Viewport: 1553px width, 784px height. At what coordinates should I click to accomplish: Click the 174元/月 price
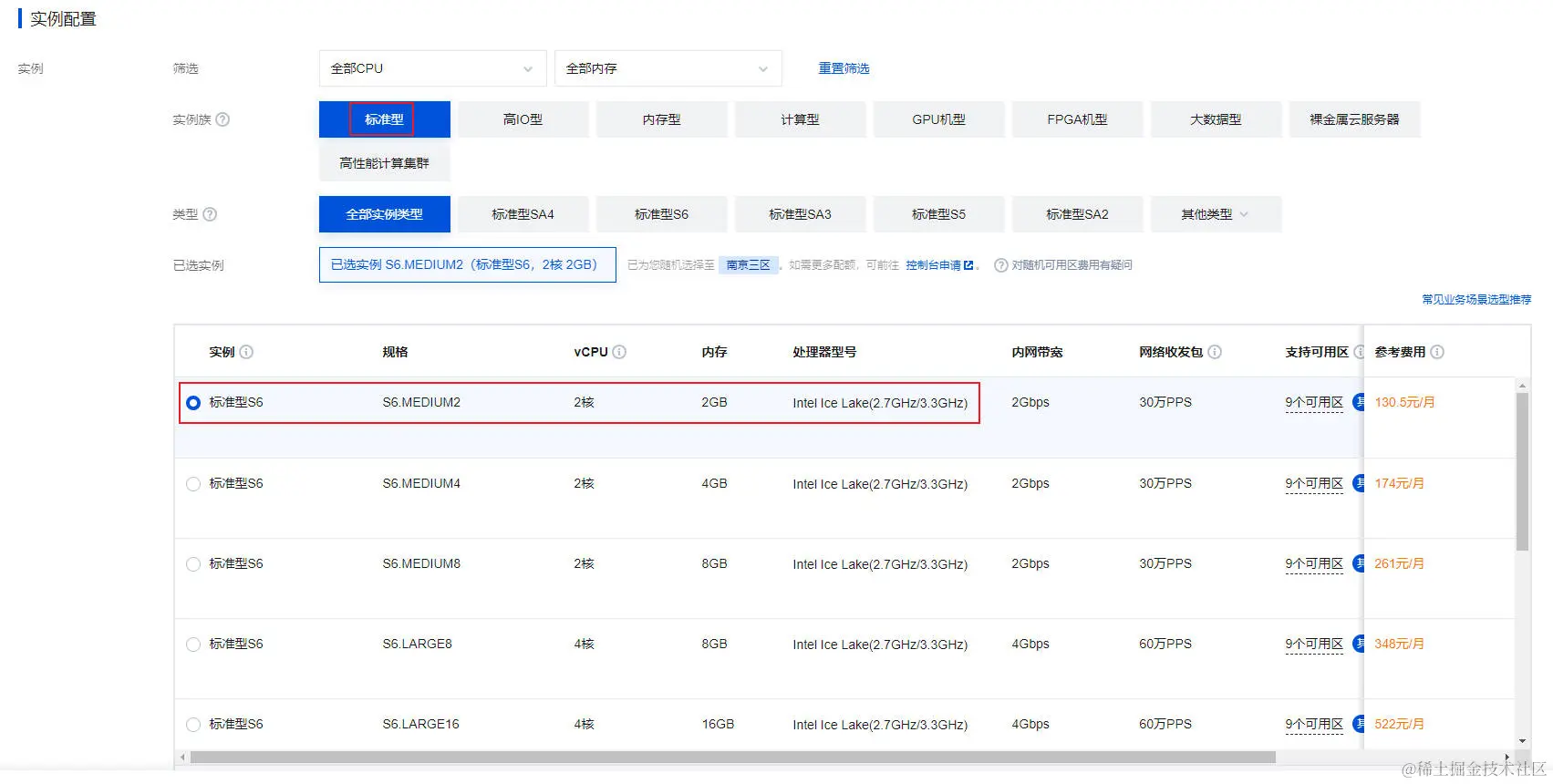1399,484
